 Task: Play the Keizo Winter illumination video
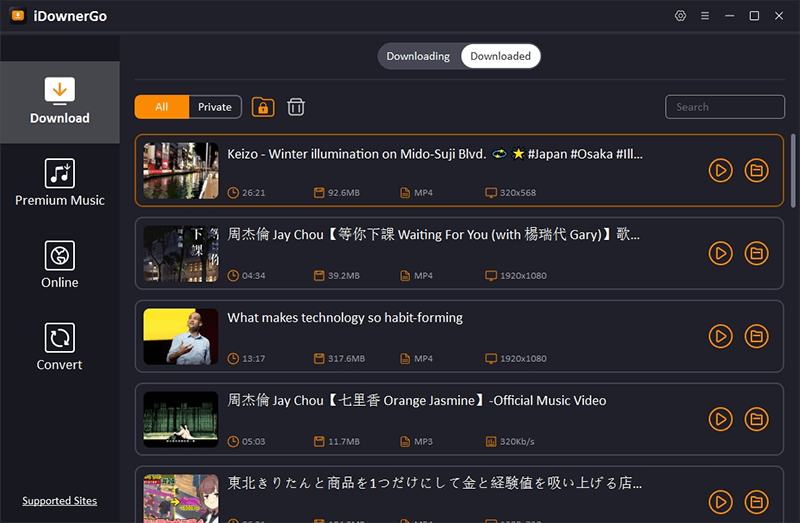point(720,171)
